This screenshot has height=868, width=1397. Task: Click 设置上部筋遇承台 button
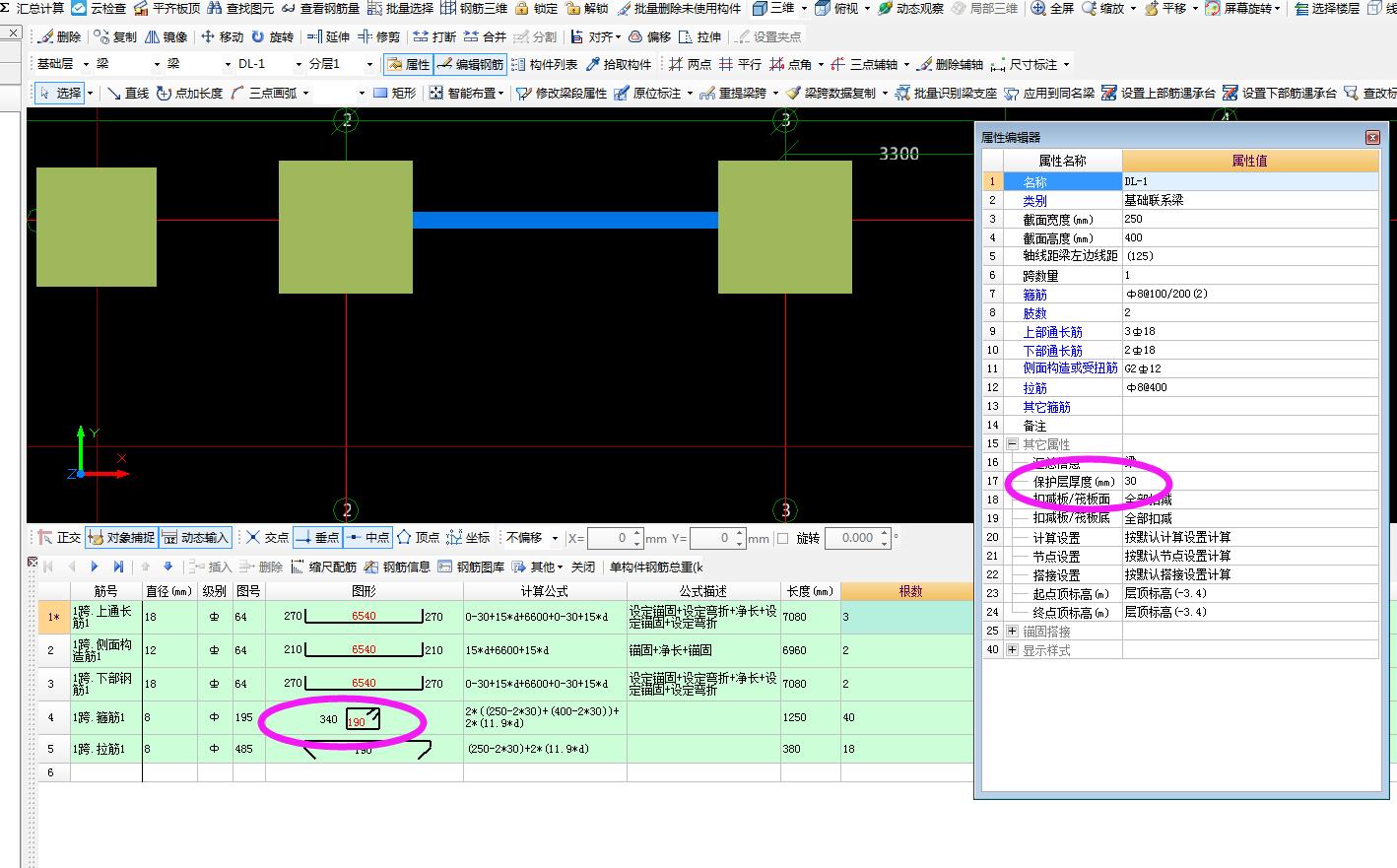[x=1159, y=93]
